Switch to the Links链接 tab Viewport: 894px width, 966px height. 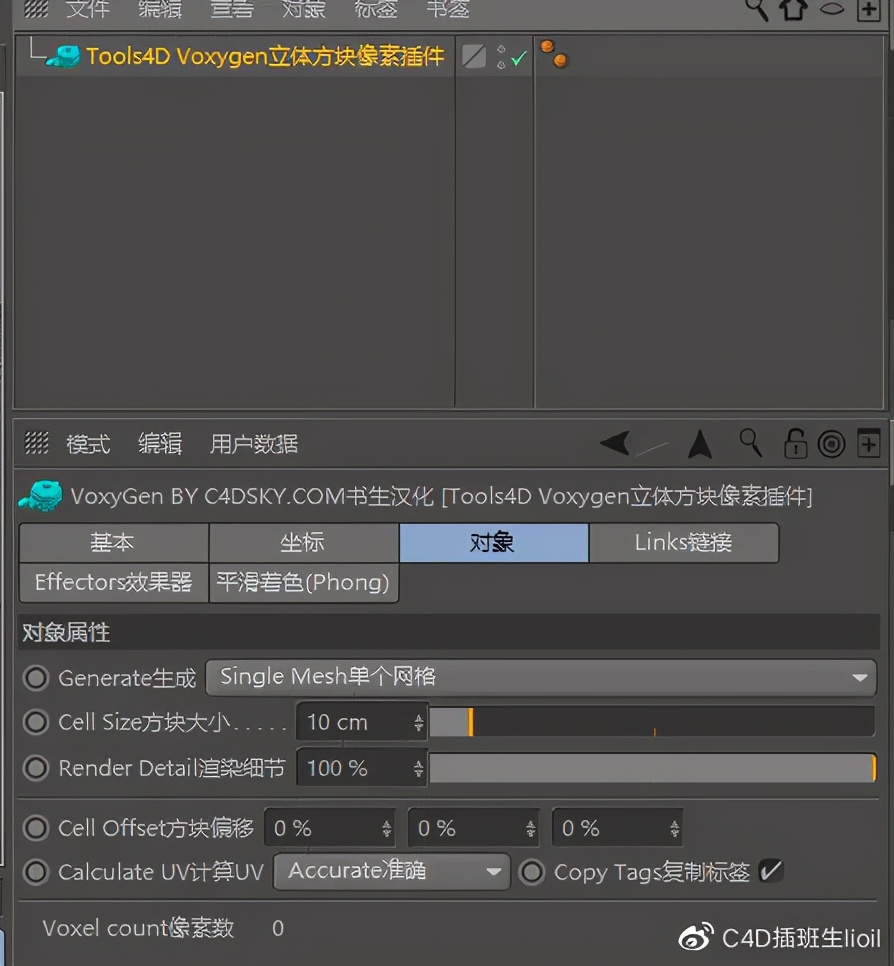[683, 543]
